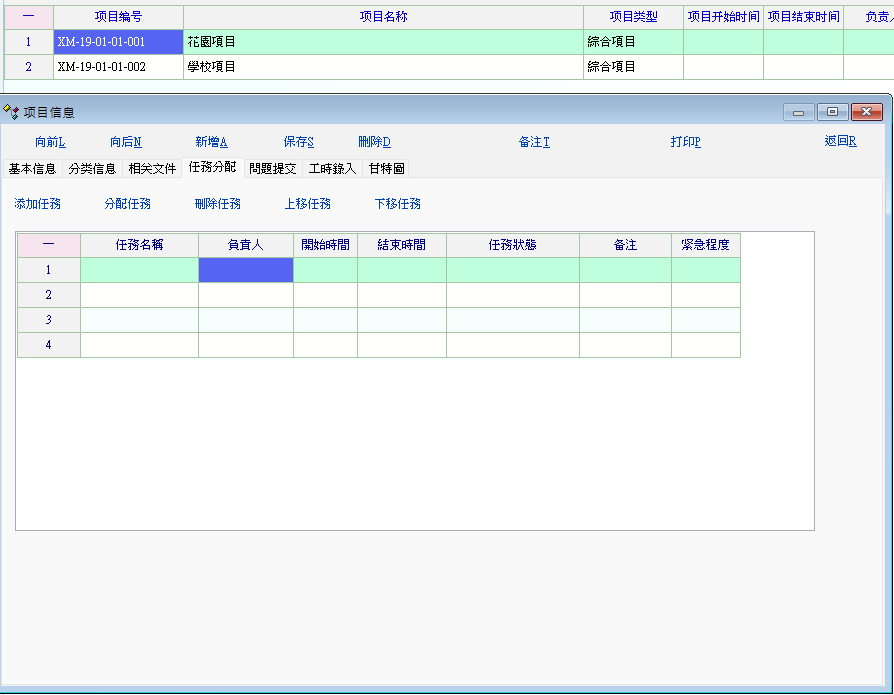The height and width of the screenshot is (695, 894).
Task: Delete the record using 刪除D
Action: pos(374,142)
